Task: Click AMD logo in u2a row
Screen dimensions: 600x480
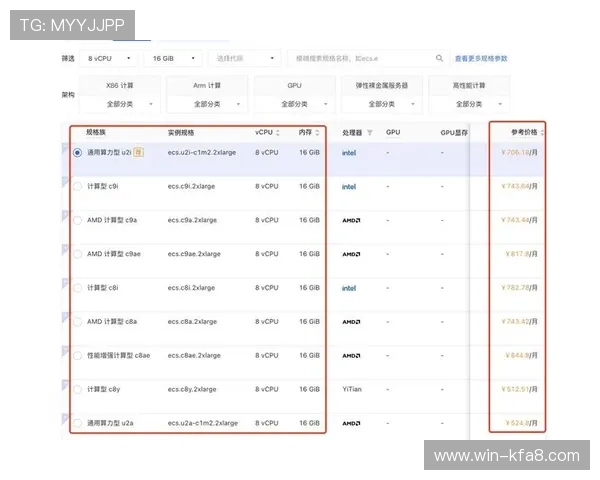Action: 351,423
